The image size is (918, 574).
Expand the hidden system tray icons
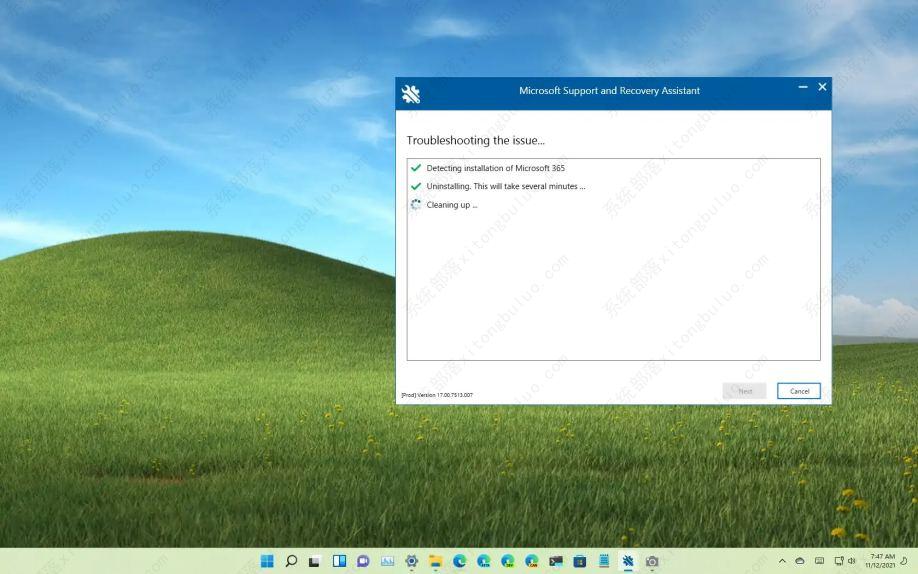782,562
